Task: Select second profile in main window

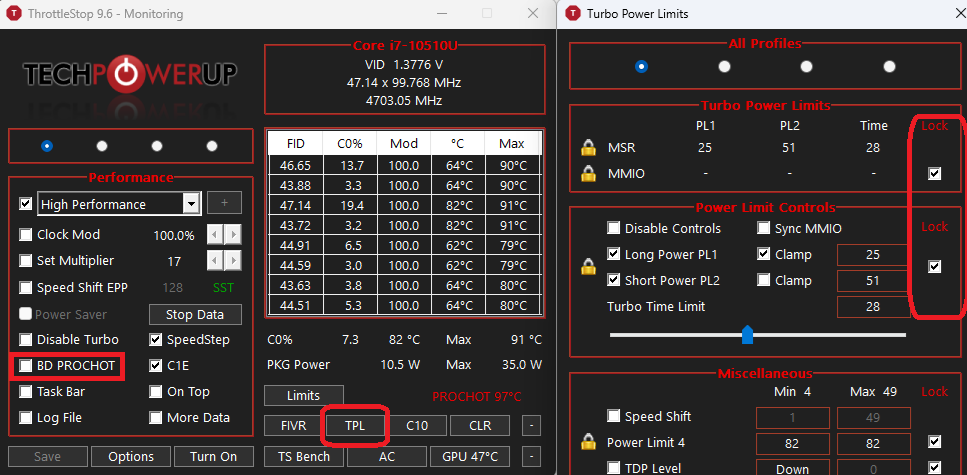Action: click(102, 146)
